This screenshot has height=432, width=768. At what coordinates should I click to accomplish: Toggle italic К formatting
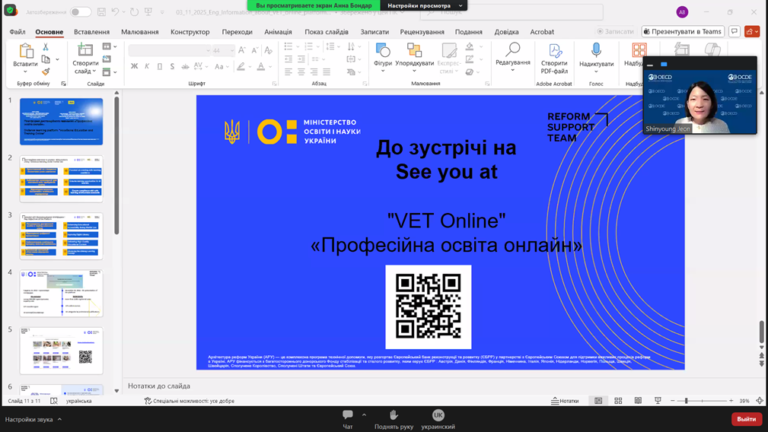[146, 66]
